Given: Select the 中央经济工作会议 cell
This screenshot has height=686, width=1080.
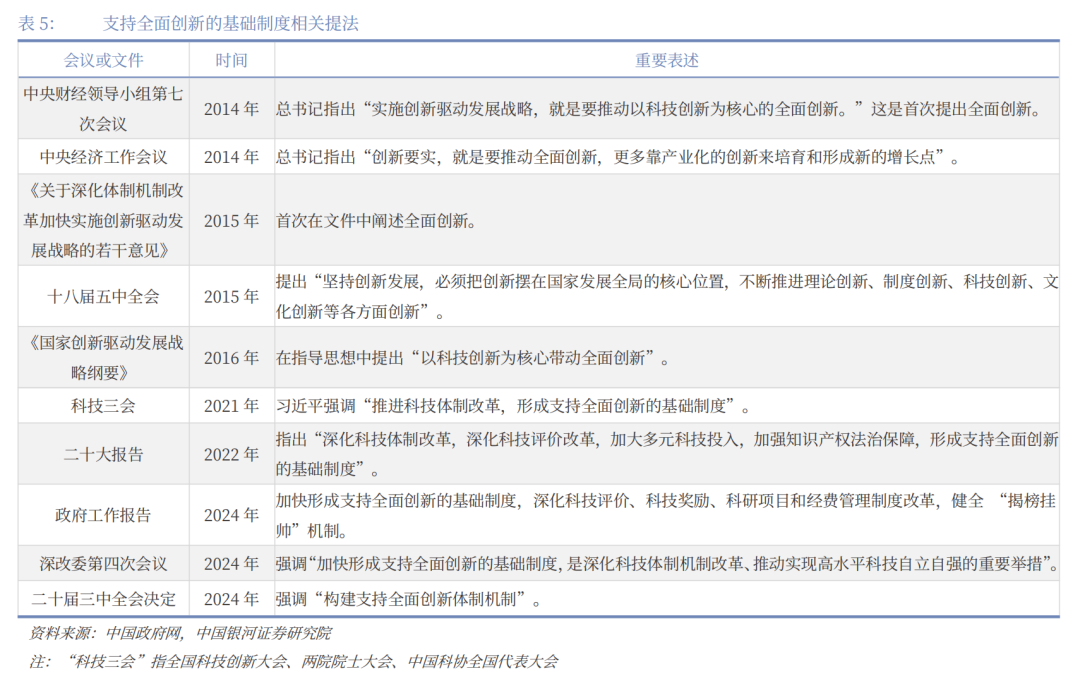Looking at the screenshot, I should point(103,157).
